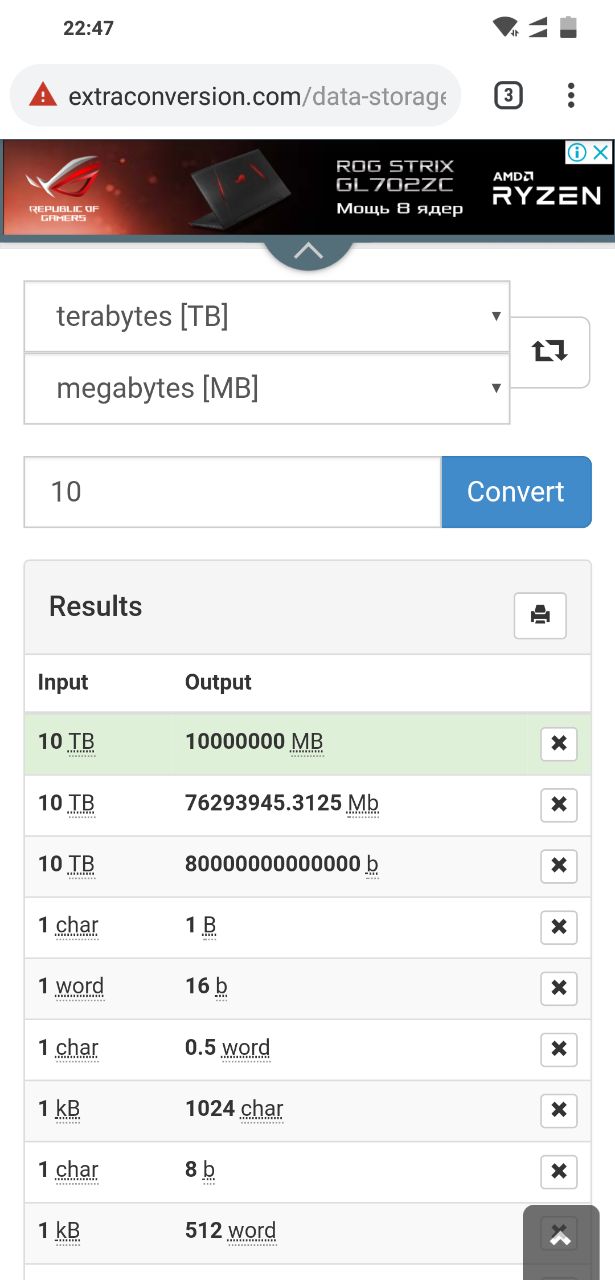Open the tab switcher showing 3 tabs
This screenshot has width=615, height=1280.
click(x=508, y=96)
